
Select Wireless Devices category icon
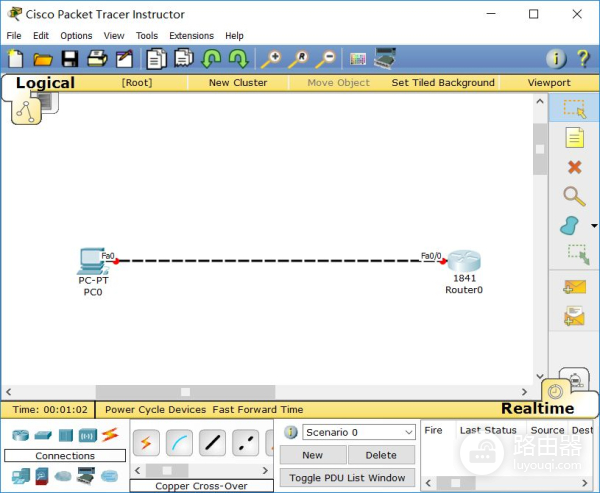[x=88, y=436]
